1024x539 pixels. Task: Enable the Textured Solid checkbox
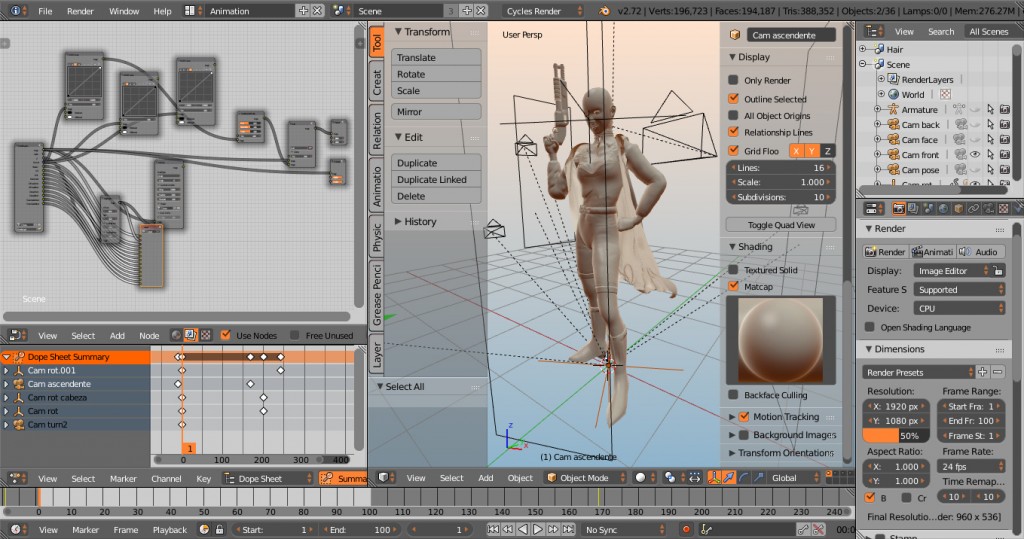(x=733, y=269)
